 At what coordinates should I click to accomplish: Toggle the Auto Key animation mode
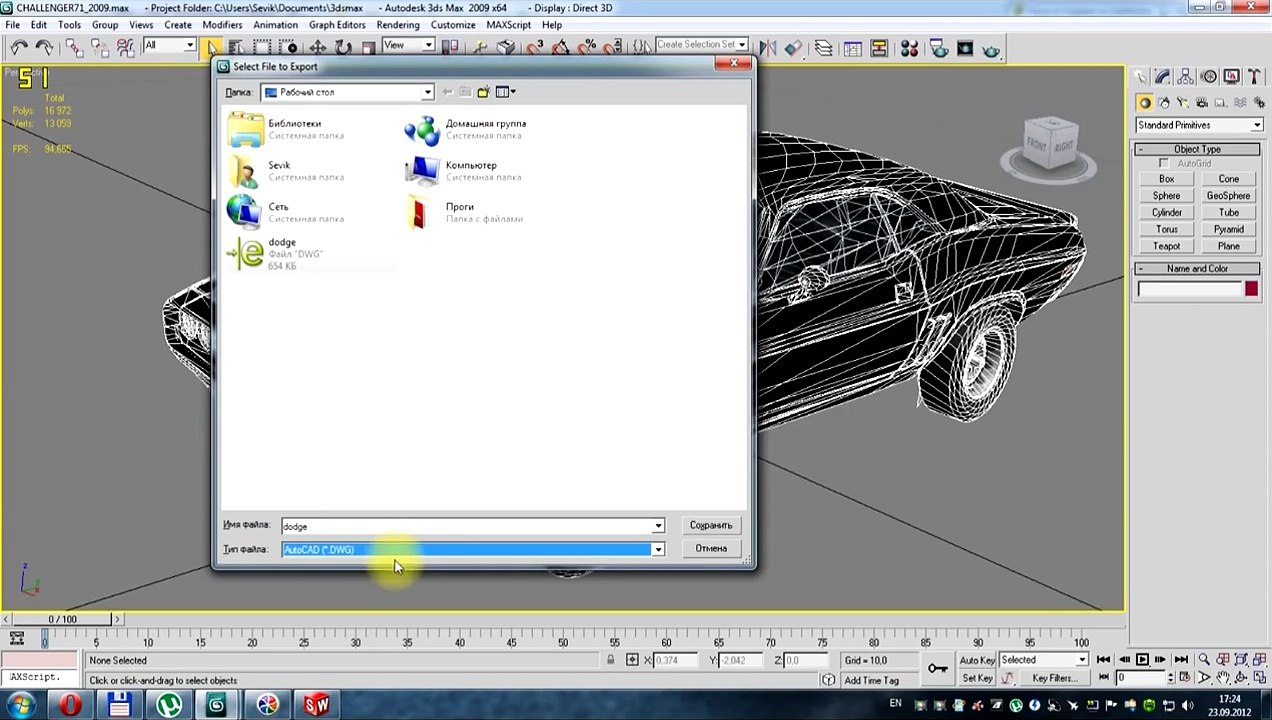(x=977, y=660)
